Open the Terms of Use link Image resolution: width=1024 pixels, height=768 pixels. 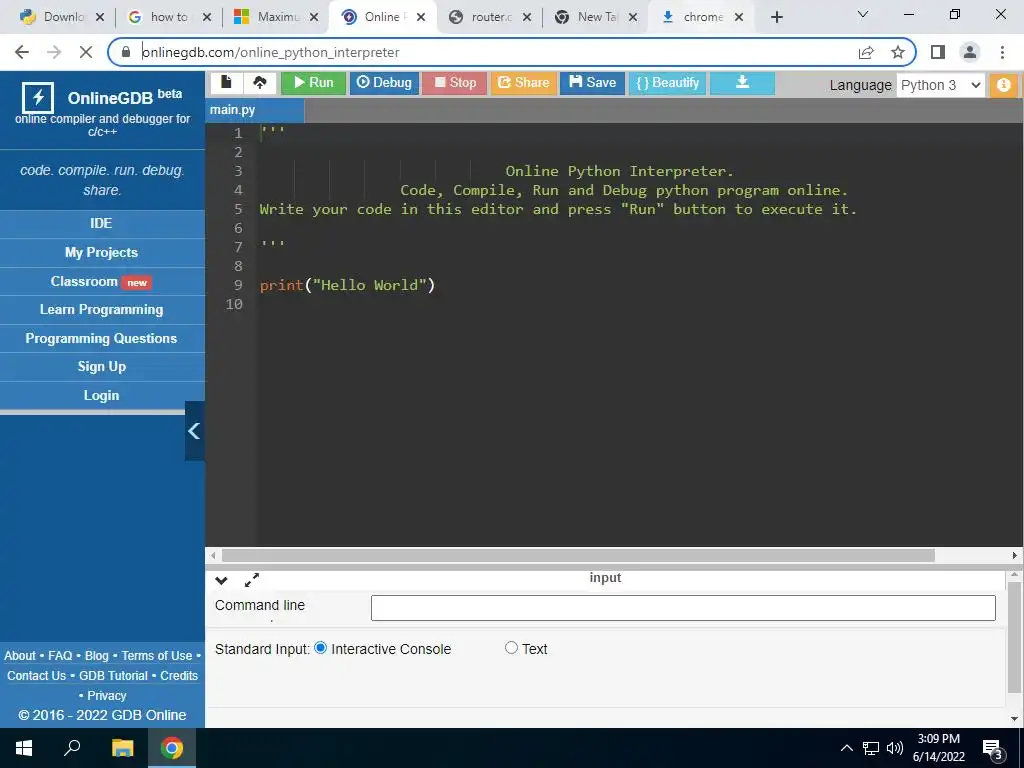(157, 656)
